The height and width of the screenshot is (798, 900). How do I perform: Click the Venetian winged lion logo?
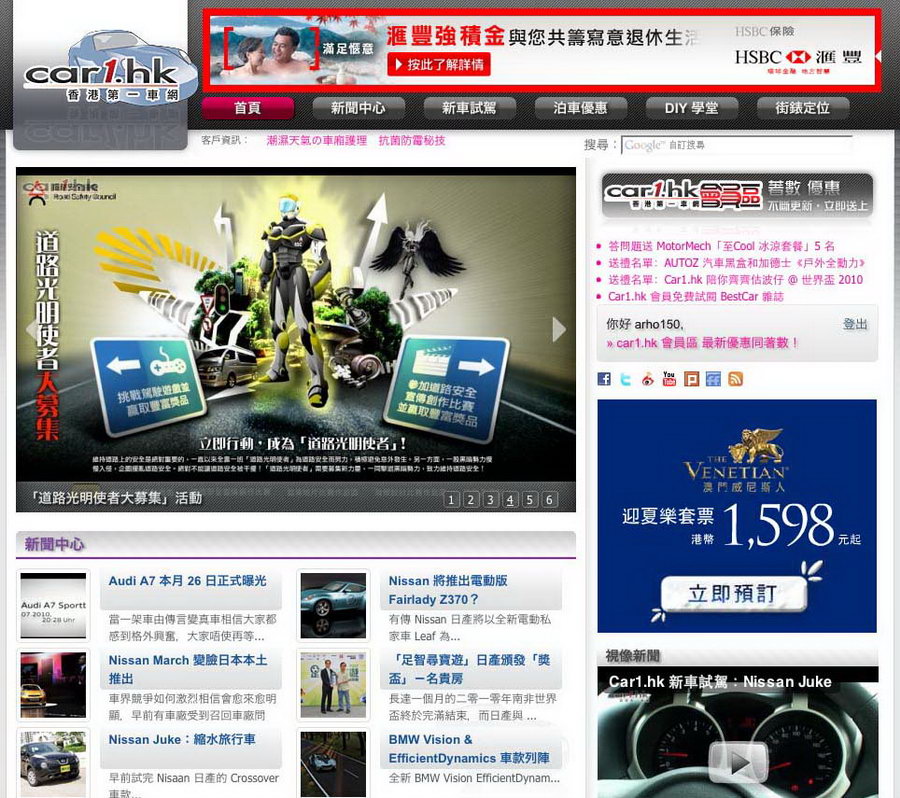pyautogui.click(x=755, y=446)
